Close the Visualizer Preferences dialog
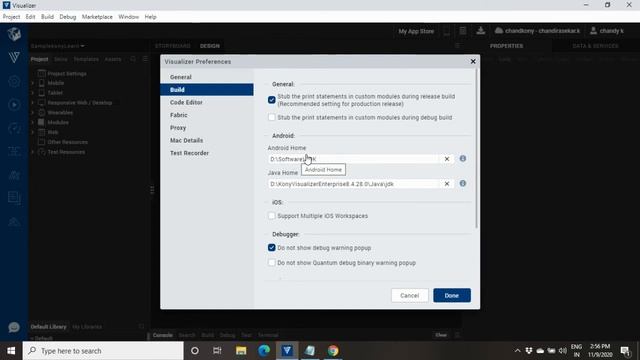This screenshot has height=360, width=640. pos(473,61)
